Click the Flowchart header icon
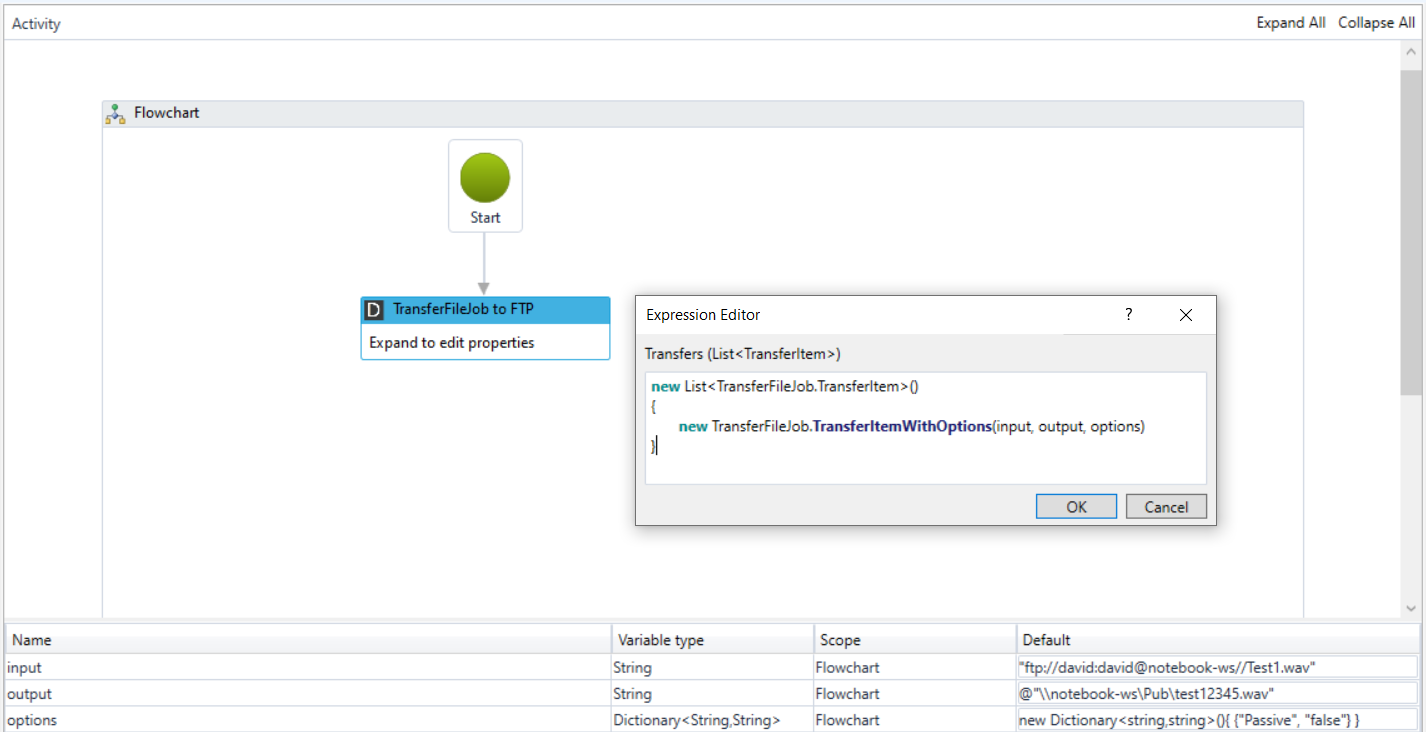 pyautogui.click(x=115, y=114)
